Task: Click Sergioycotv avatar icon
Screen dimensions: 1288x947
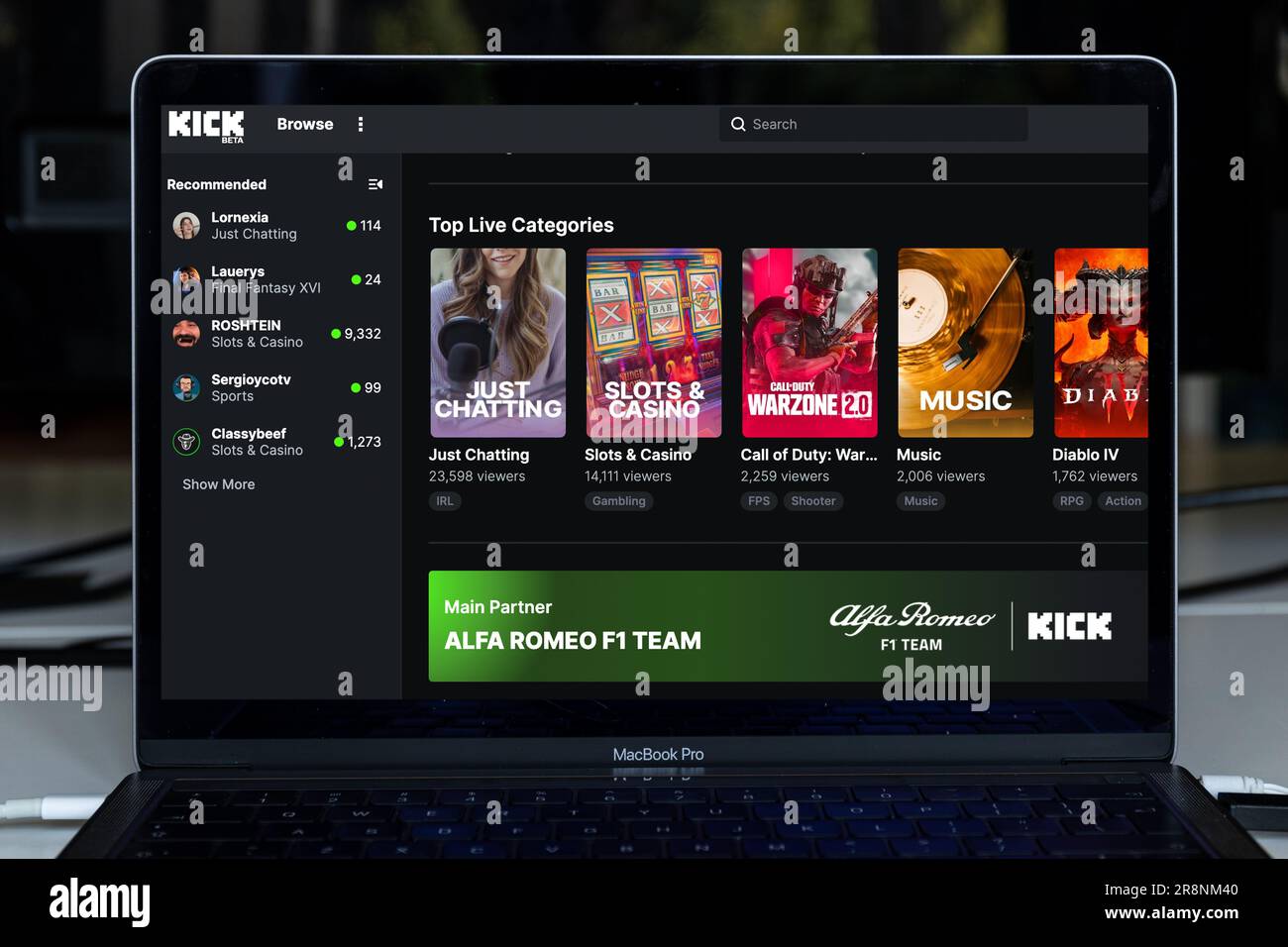Action: click(186, 387)
